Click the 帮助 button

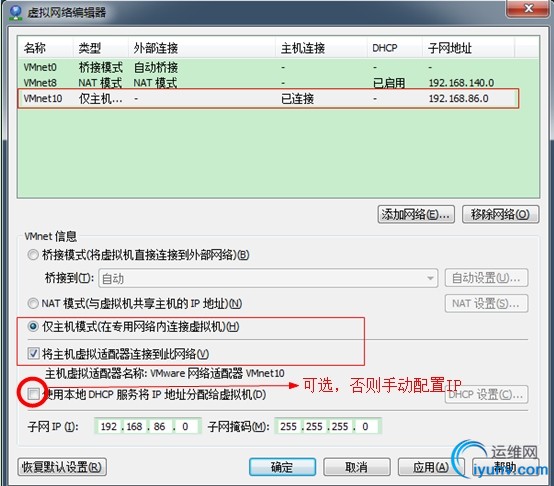(505, 467)
